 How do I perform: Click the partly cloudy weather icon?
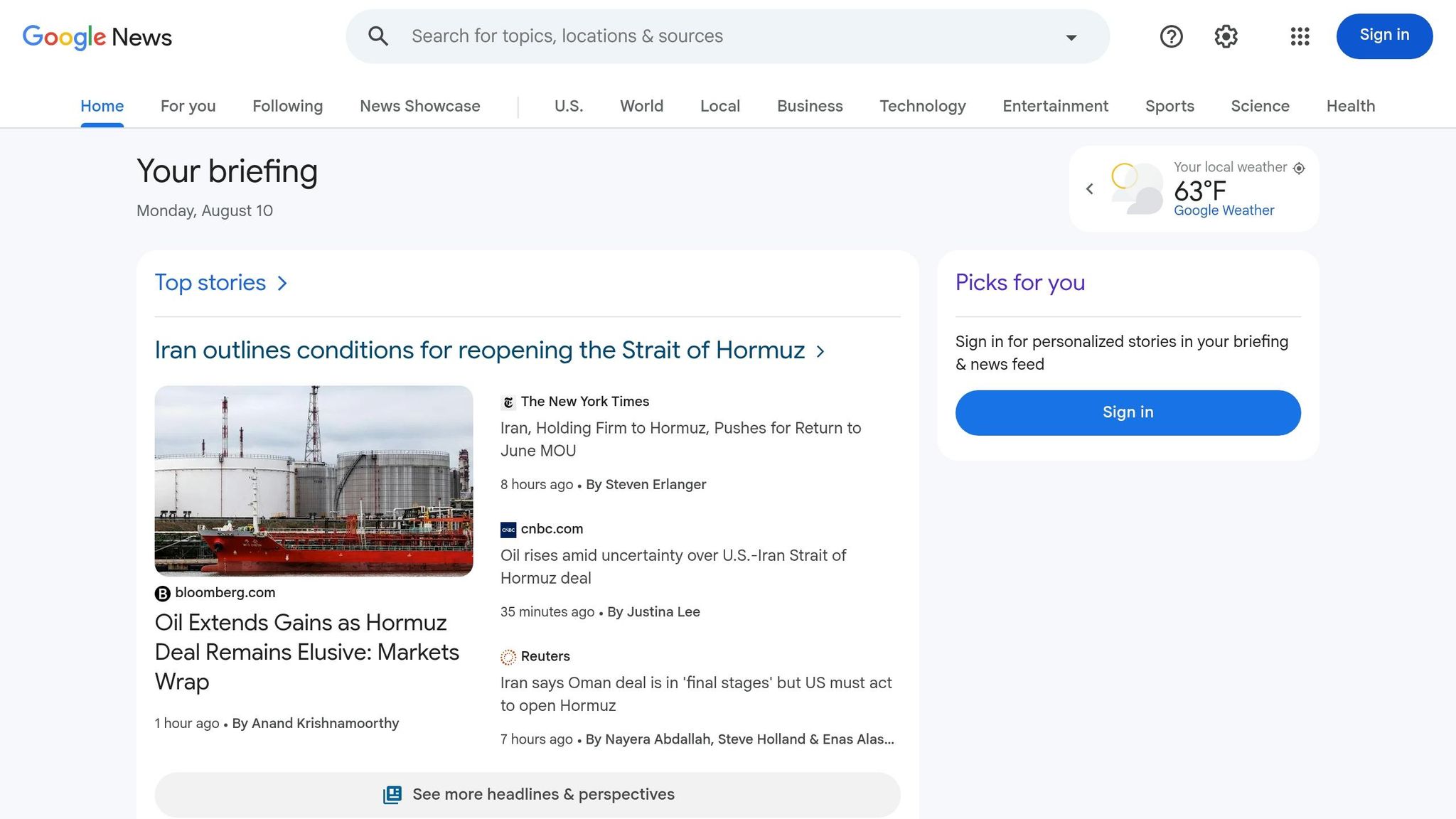point(1136,188)
